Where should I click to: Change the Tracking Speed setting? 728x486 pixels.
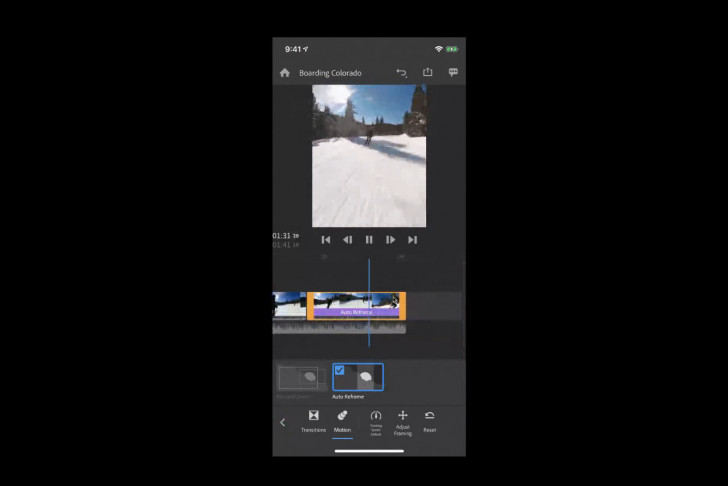376,423
